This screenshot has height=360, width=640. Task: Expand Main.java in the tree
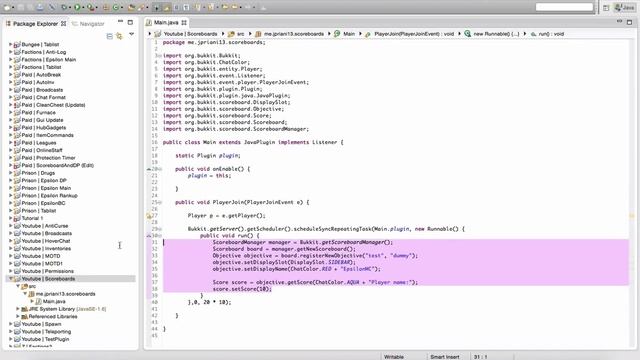32,301
